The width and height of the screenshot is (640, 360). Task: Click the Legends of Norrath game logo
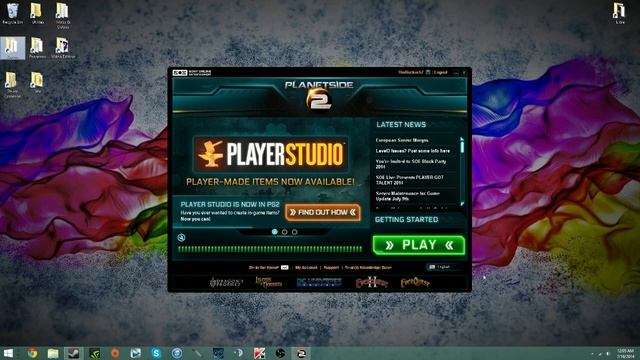tap(269, 282)
